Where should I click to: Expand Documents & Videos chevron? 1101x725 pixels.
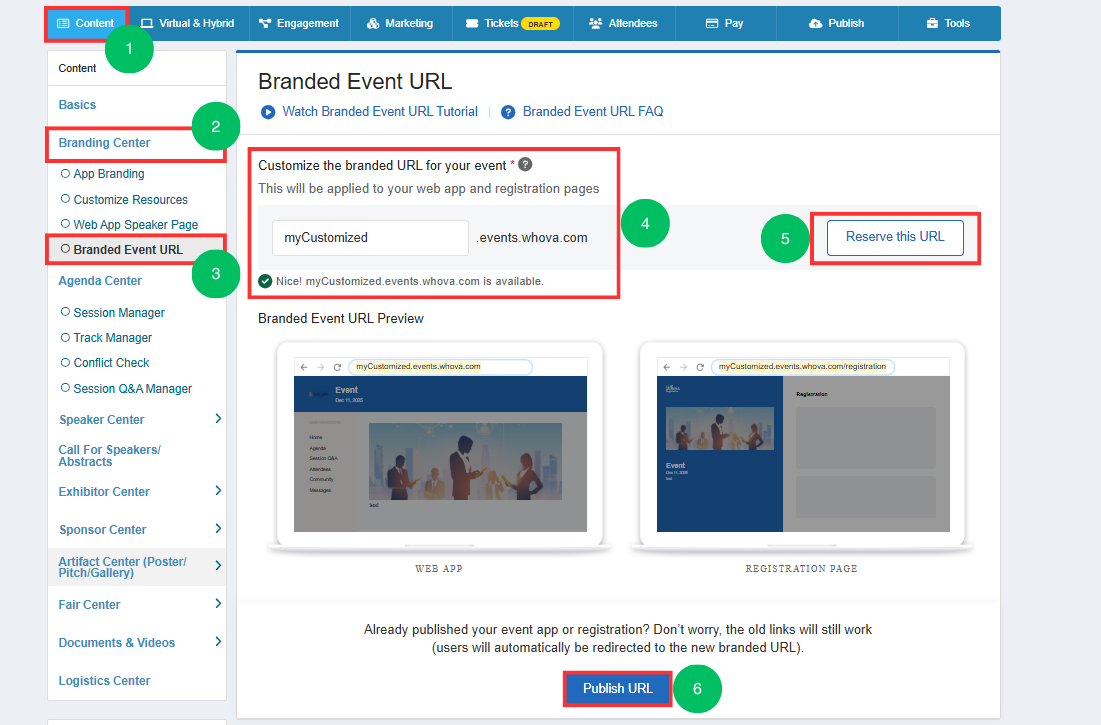tap(218, 641)
